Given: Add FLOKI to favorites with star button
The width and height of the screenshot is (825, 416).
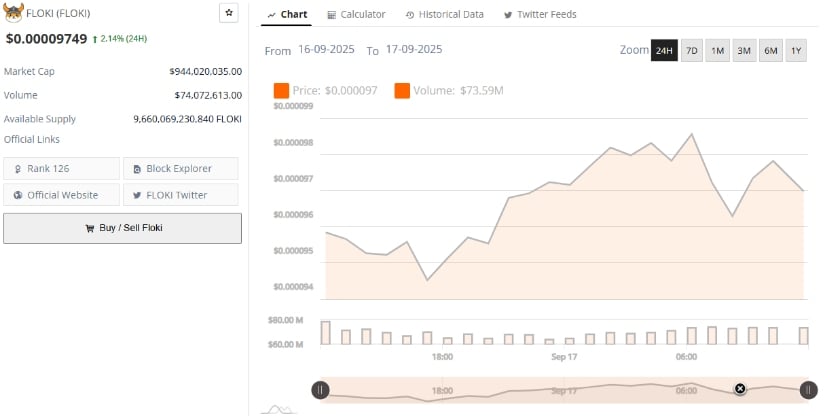Looking at the screenshot, I should coord(229,13).
